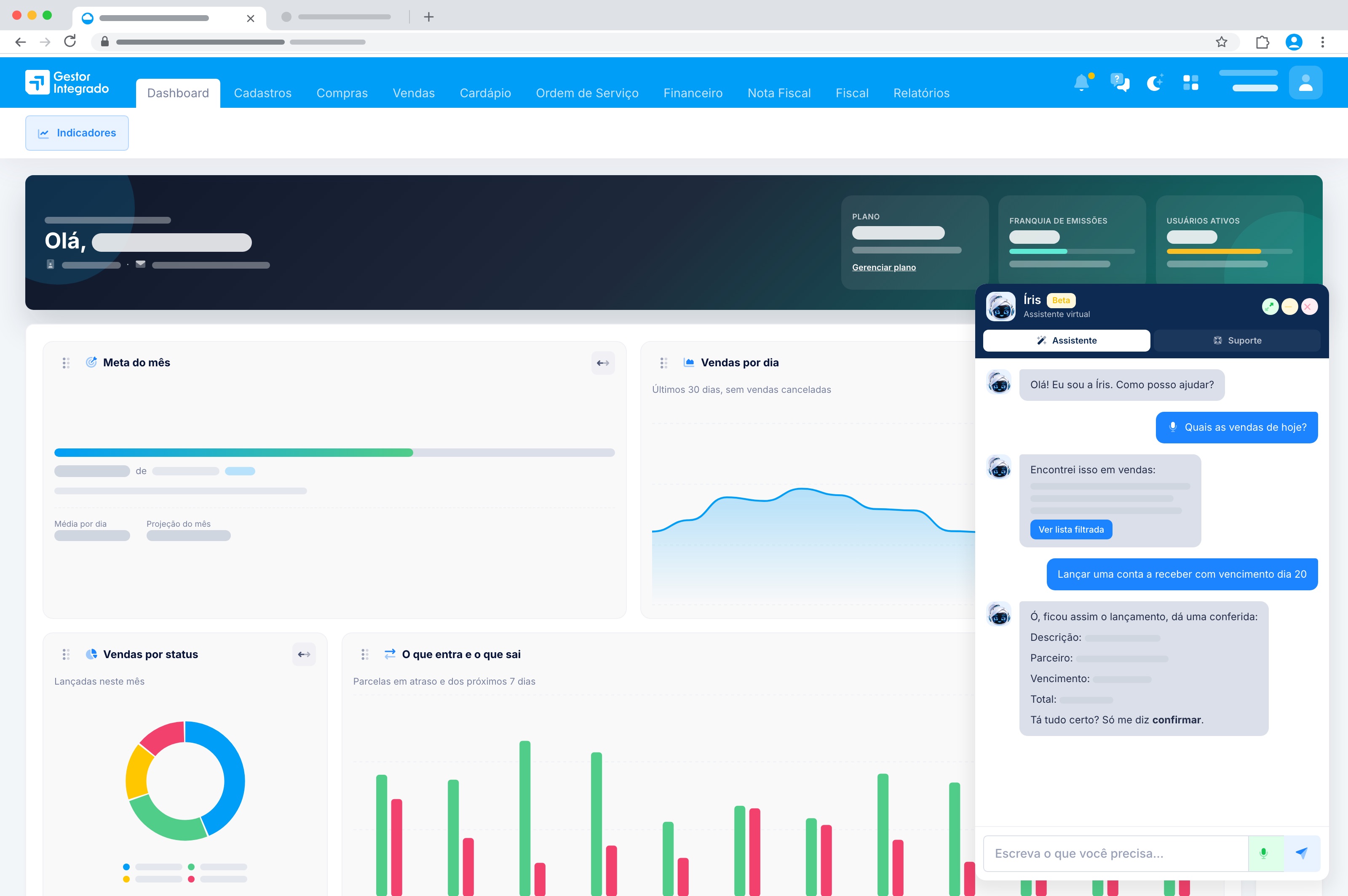
Task: Click the Gerenciar plano link
Action: click(884, 267)
